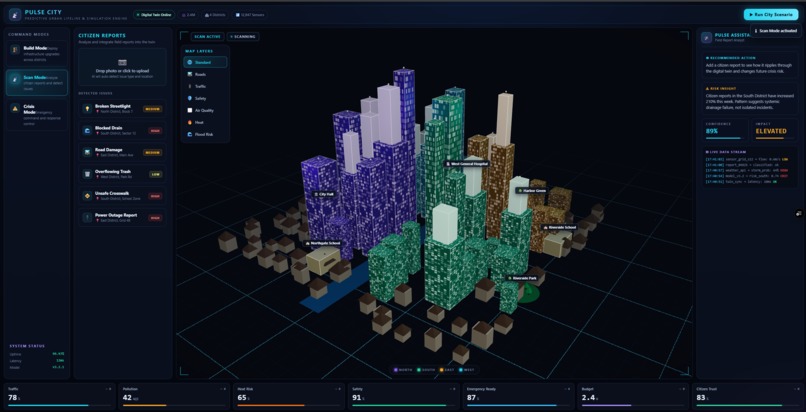The image size is (806, 412).
Task: Click the Broken Streetlight lightbulb icon
Action: (87, 108)
